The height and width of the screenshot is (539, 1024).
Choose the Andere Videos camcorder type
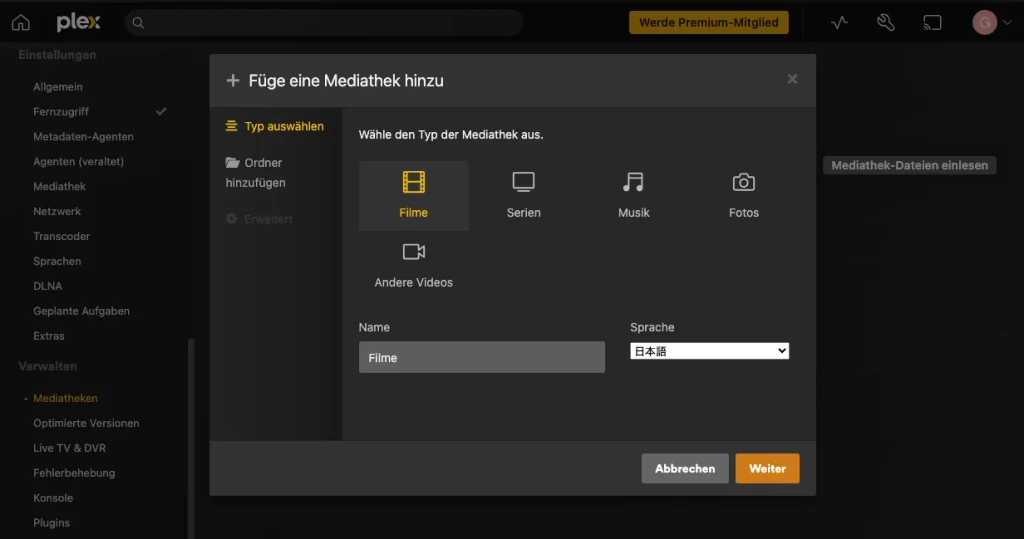pos(413,265)
